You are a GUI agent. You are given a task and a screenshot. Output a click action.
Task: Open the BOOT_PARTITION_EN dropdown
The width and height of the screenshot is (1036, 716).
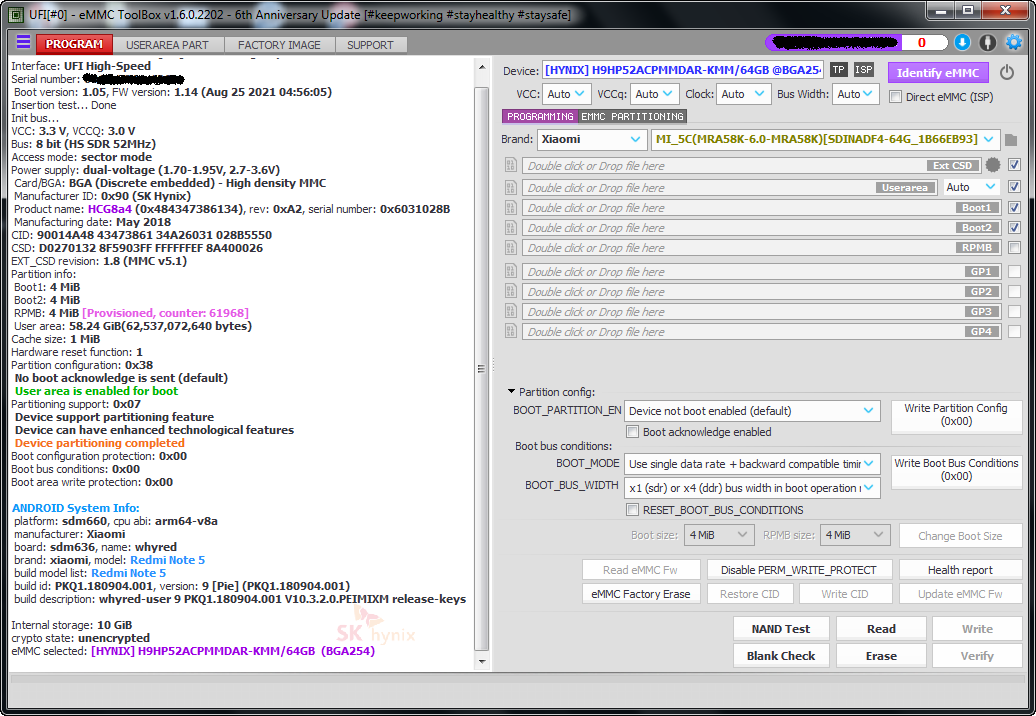tap(752, 411)
